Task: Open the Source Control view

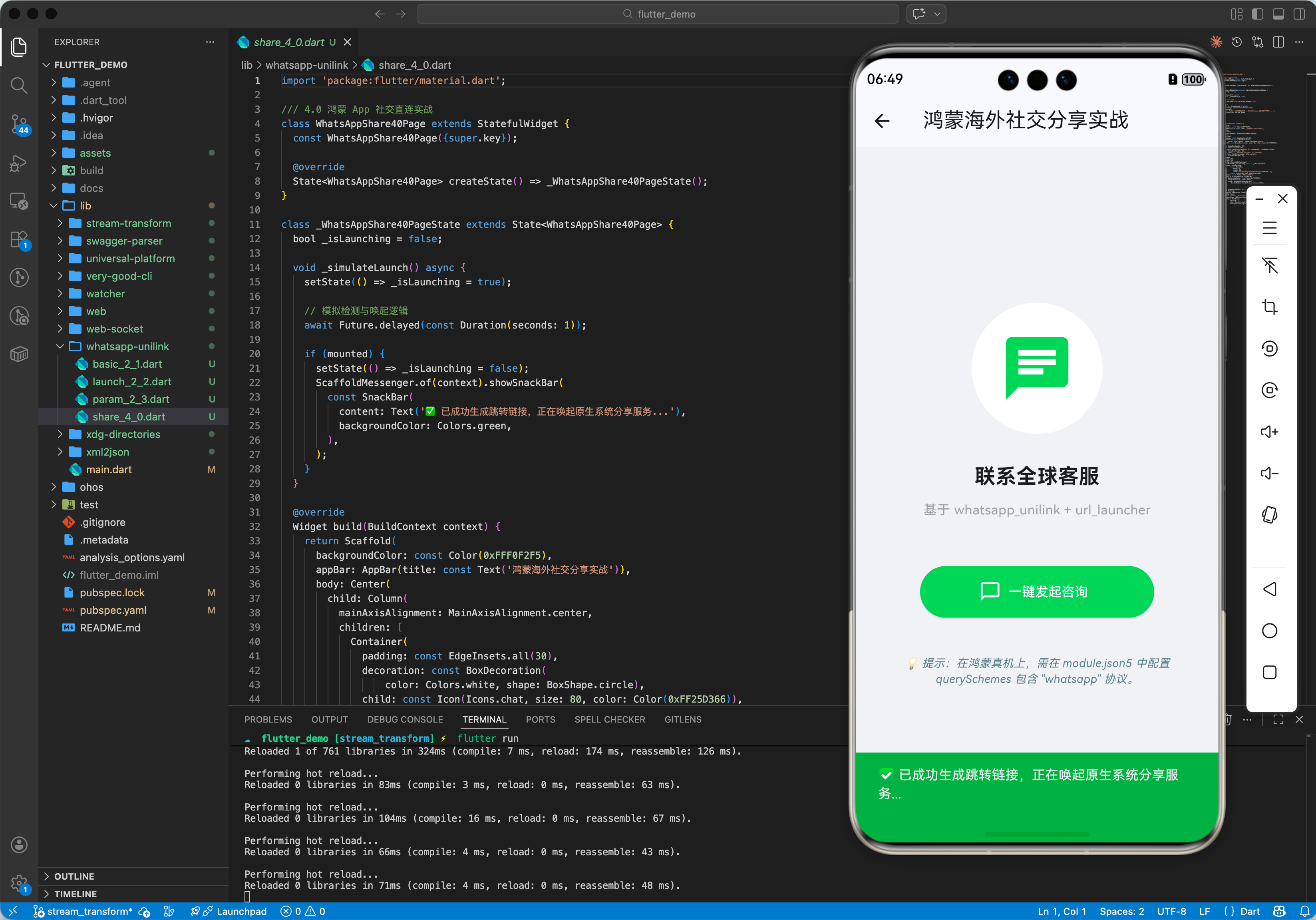Action: point(19,123)
